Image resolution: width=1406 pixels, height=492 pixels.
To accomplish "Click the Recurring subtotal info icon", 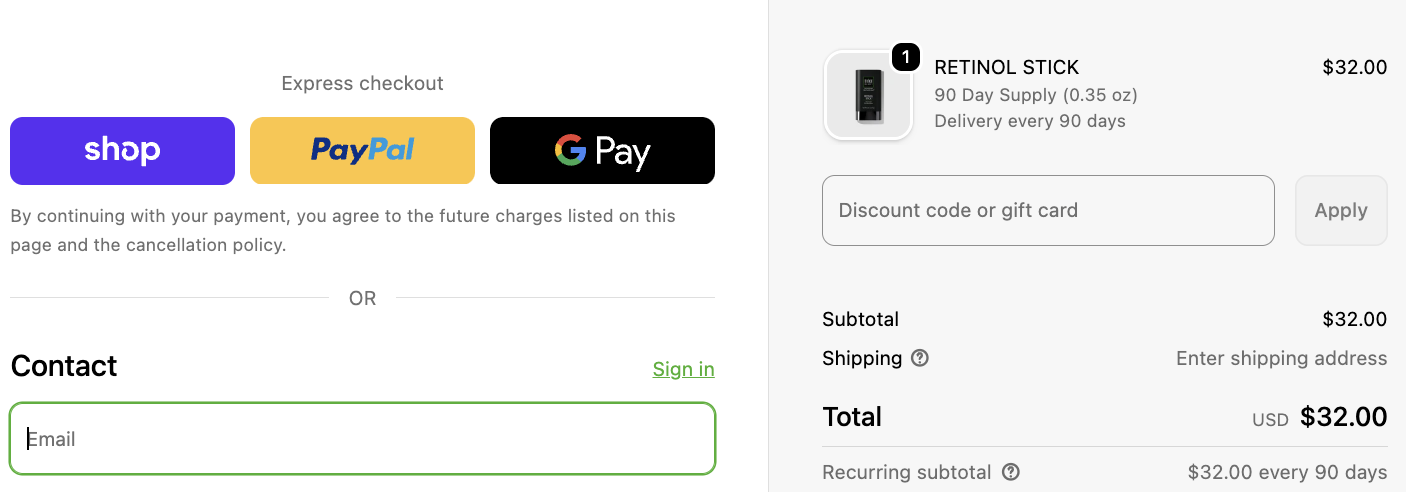I will point(1011,472).
